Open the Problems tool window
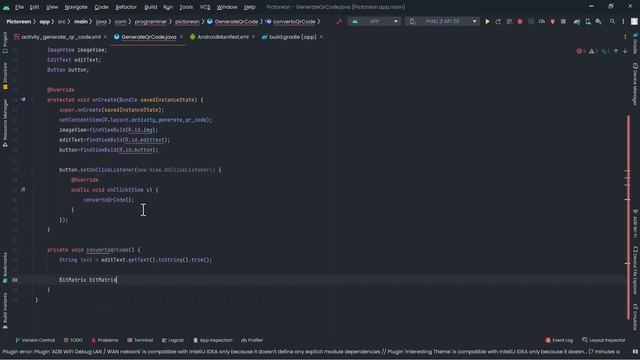Screen dimensions: 640x360 pyautogui.click(x=104, y=340)
